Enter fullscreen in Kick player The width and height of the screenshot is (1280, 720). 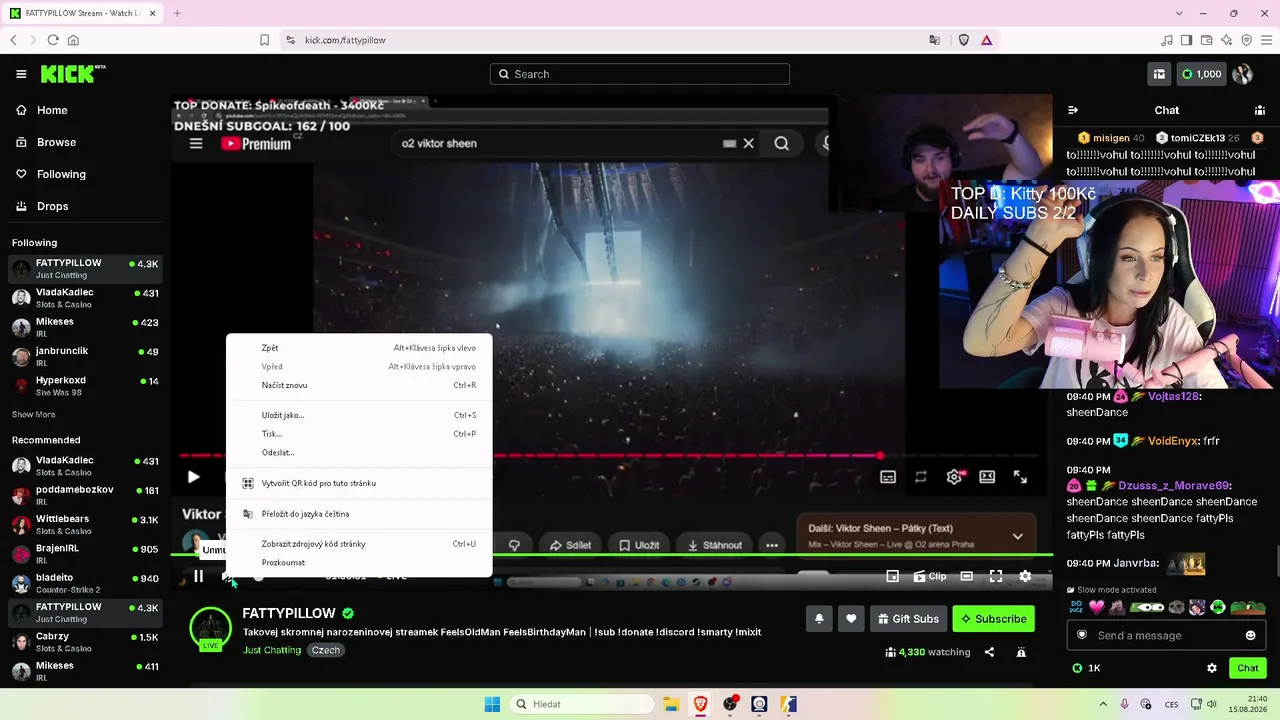tap(996, 576)
